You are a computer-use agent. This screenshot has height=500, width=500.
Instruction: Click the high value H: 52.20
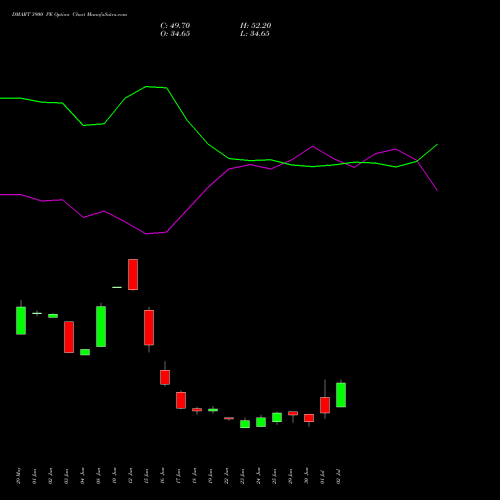[255, 26]
